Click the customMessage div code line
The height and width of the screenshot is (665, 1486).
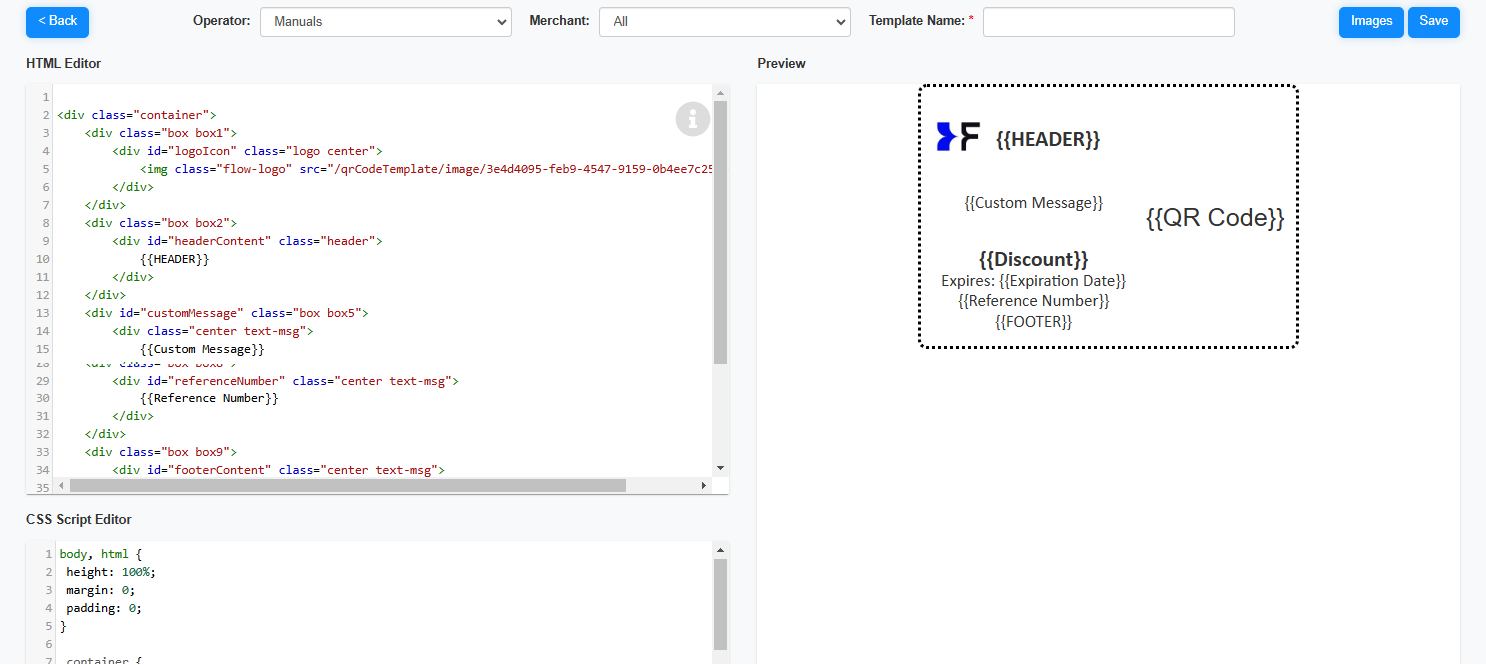pyautogui.click(x=227, y=313)
